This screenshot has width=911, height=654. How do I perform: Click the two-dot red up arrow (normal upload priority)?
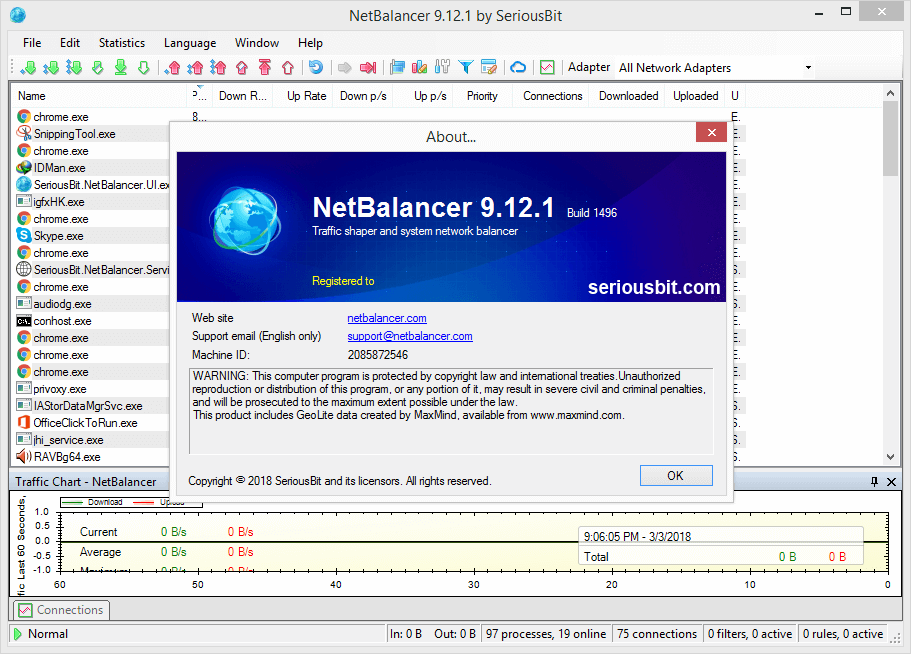coord(195,68)
